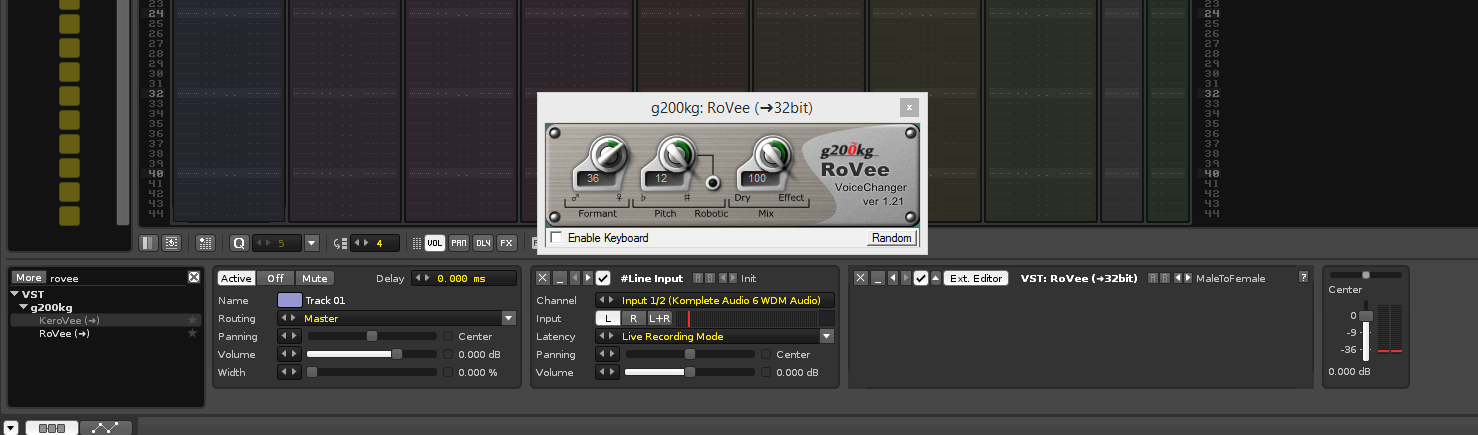Screen dimensions: 1478x435
Task: Select L input channel
Action: click(607, 318)
